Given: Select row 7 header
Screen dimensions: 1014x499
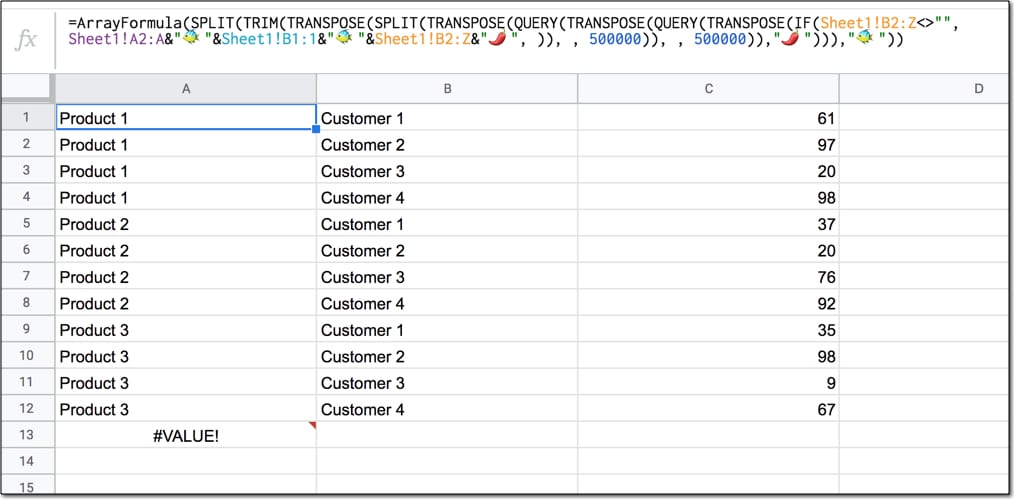Looking at the screenshot, I should (27, 277).
